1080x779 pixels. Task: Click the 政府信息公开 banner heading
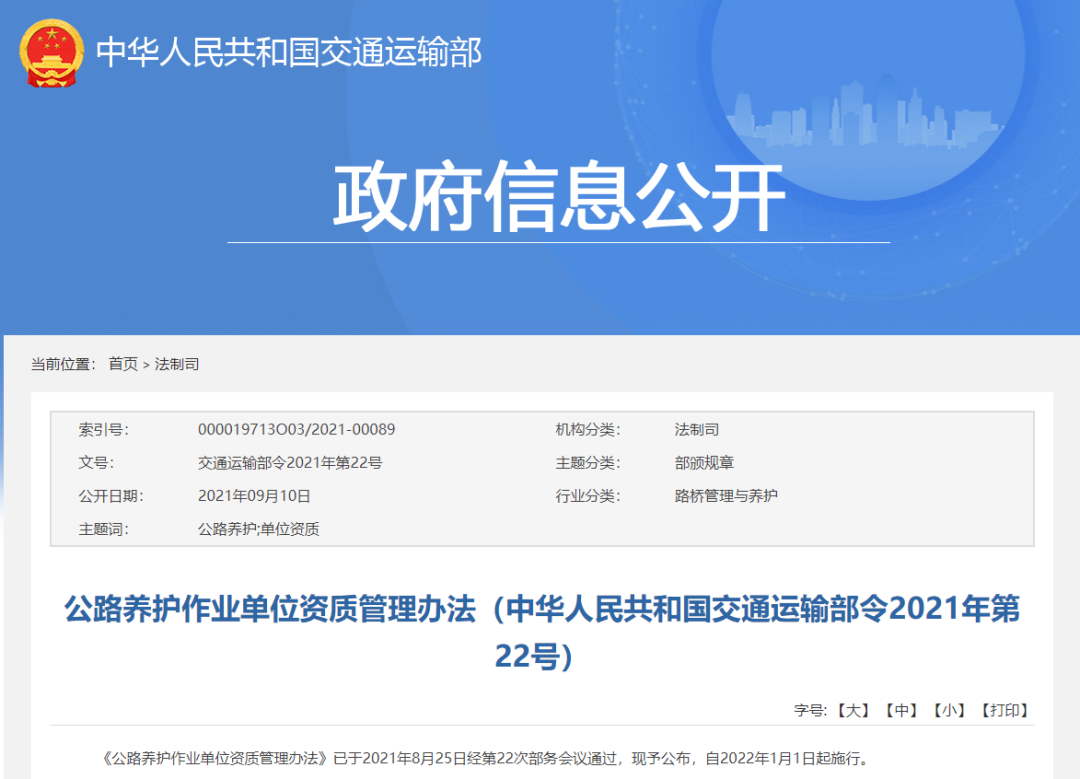558,198
